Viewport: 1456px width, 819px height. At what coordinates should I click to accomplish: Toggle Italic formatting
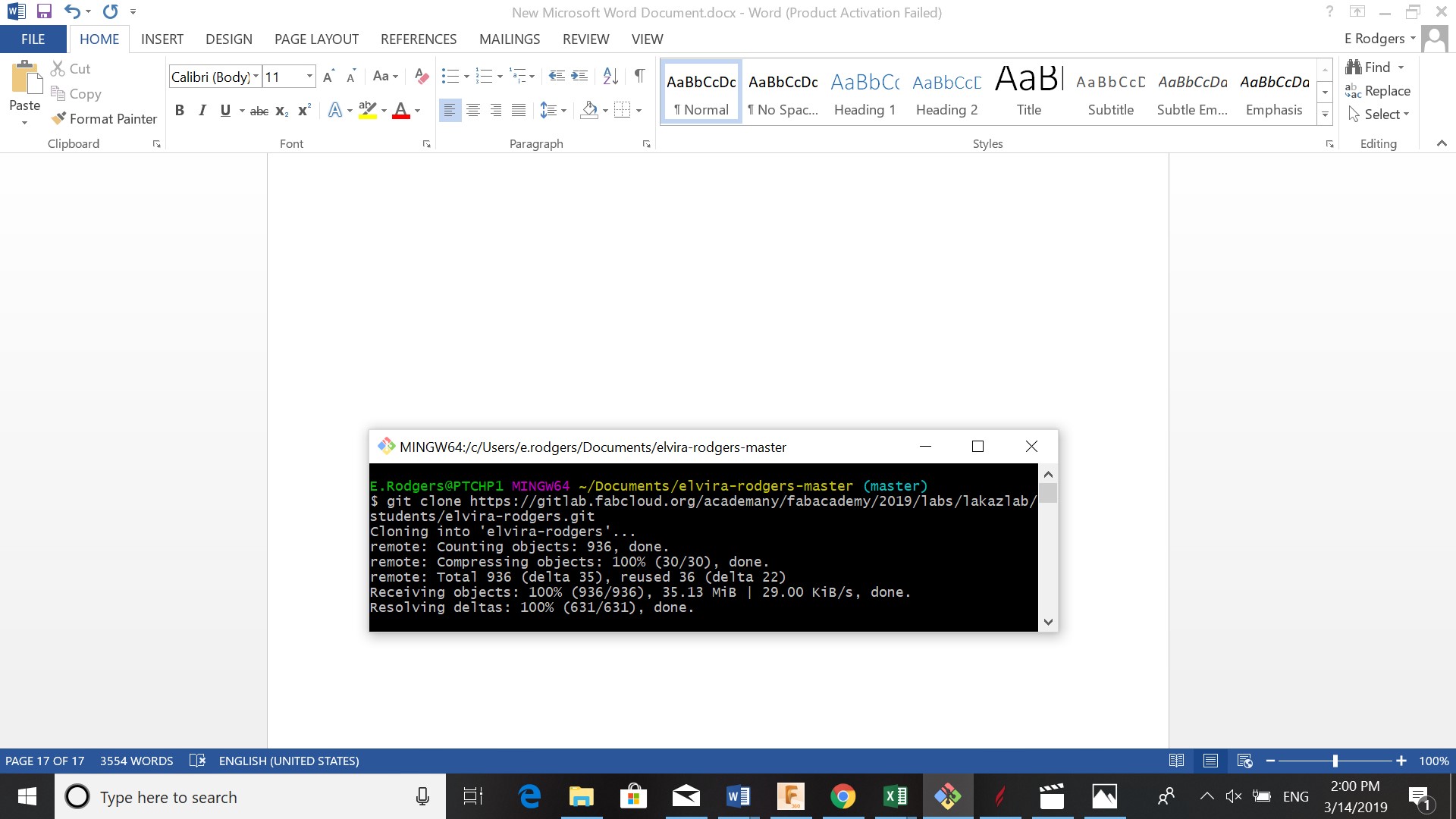202,111
